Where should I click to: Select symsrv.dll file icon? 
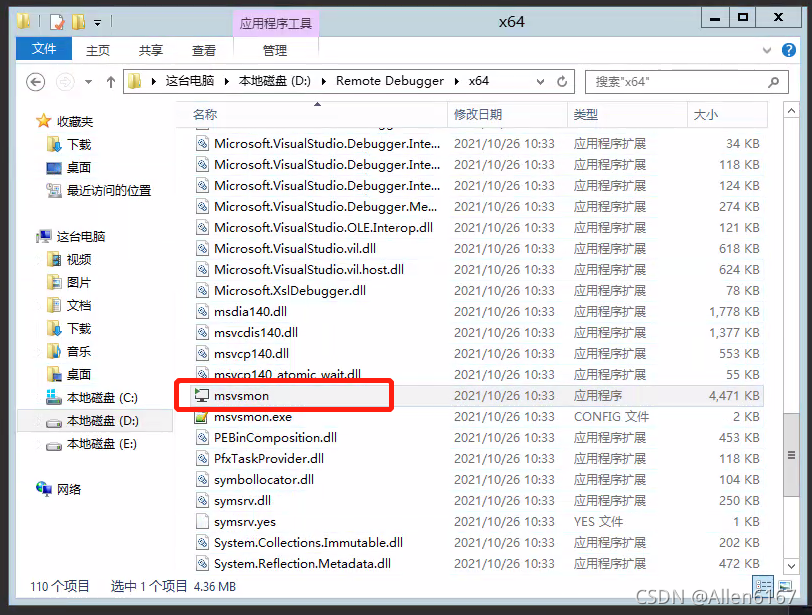coord(202,501)
